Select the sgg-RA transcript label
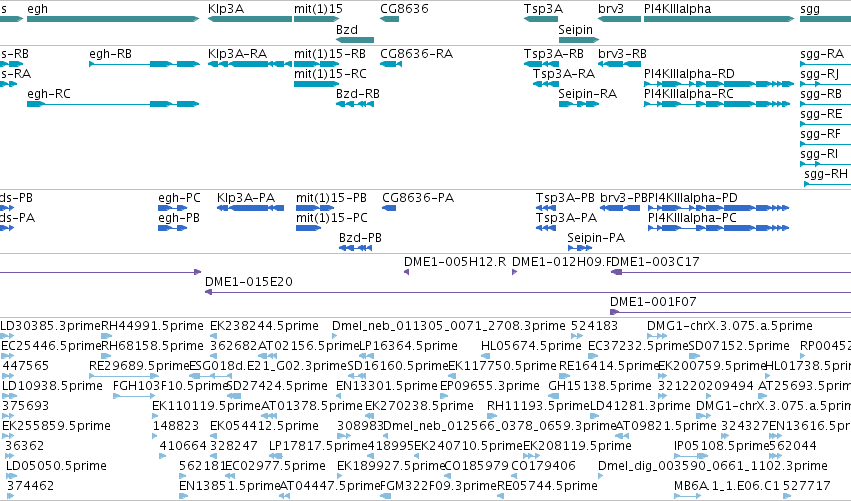 tap(822, 54)
